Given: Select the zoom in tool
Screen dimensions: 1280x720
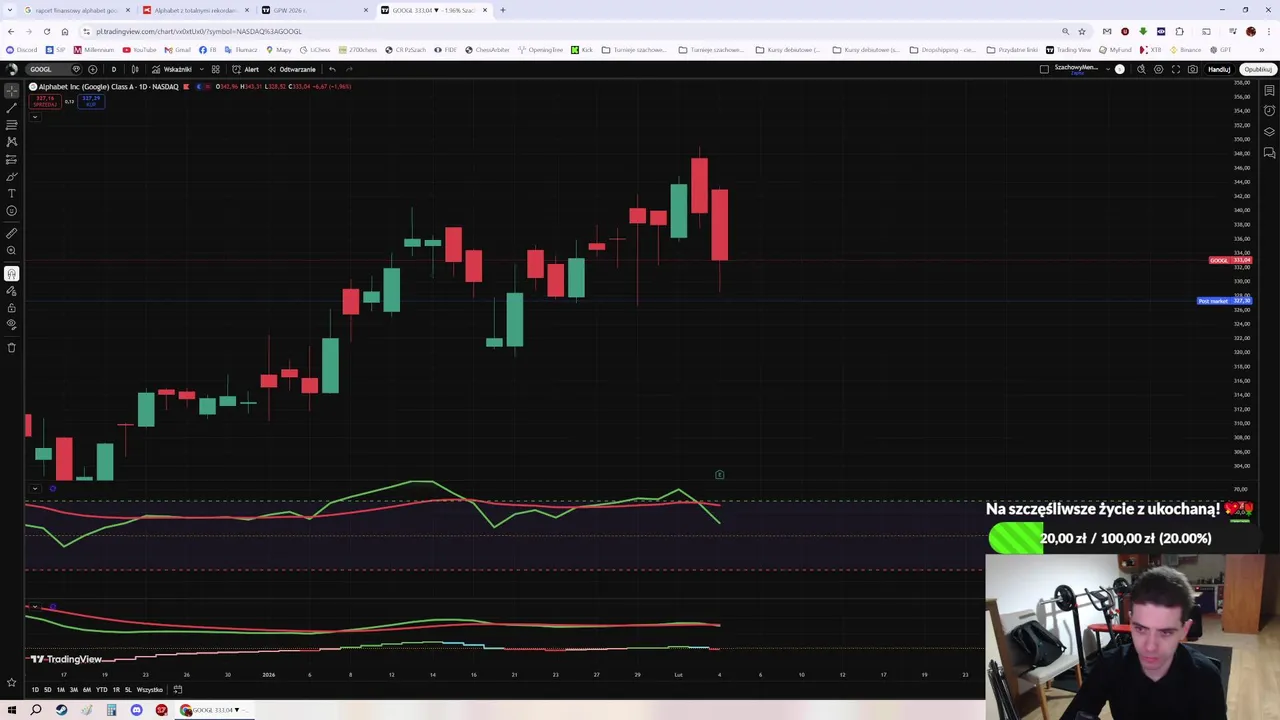Looking at the screenshot, I should pyautogui.click(x=12, y=250).
